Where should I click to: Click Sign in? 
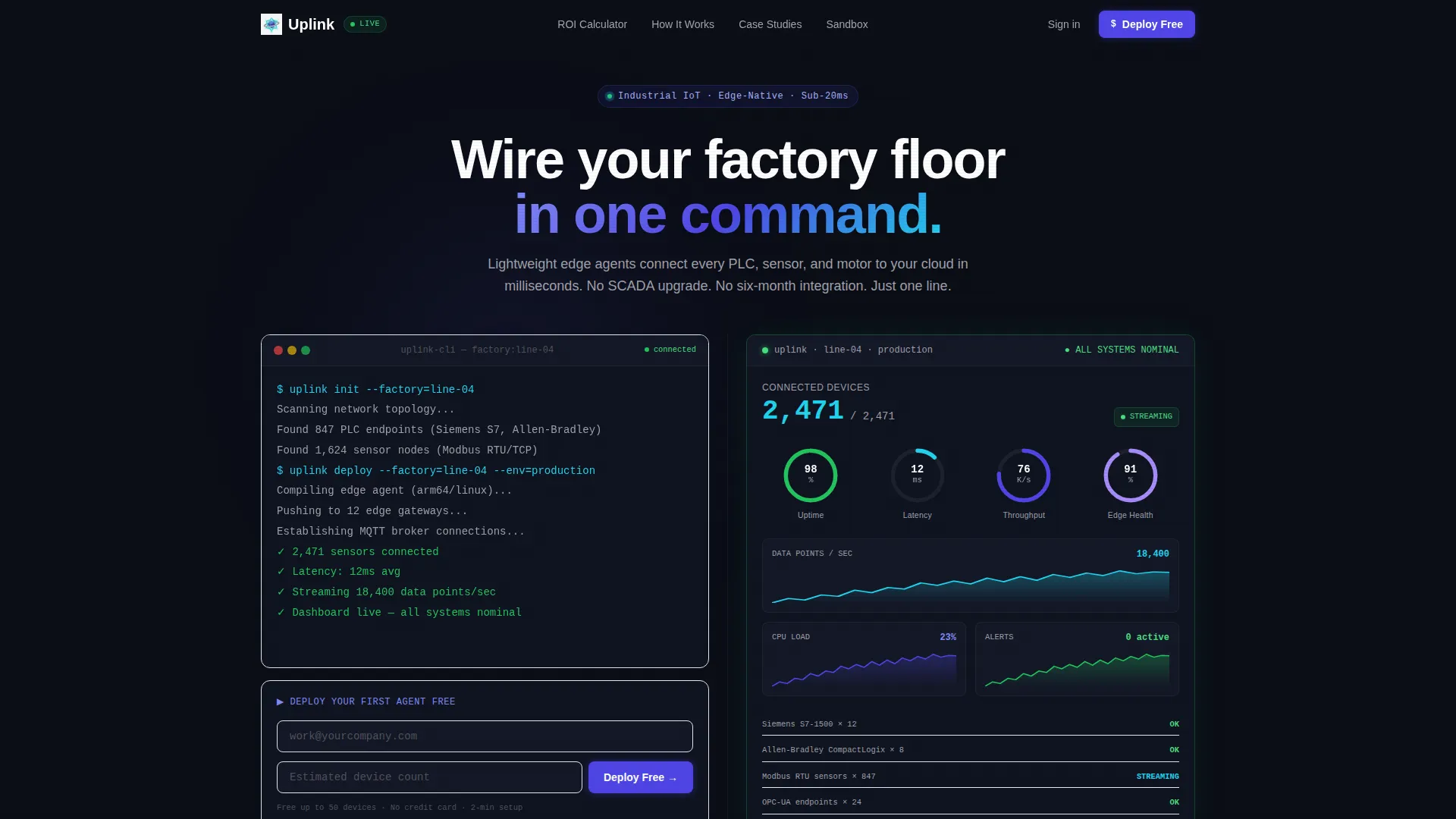pyautogui.click(x=1064, y=24)
